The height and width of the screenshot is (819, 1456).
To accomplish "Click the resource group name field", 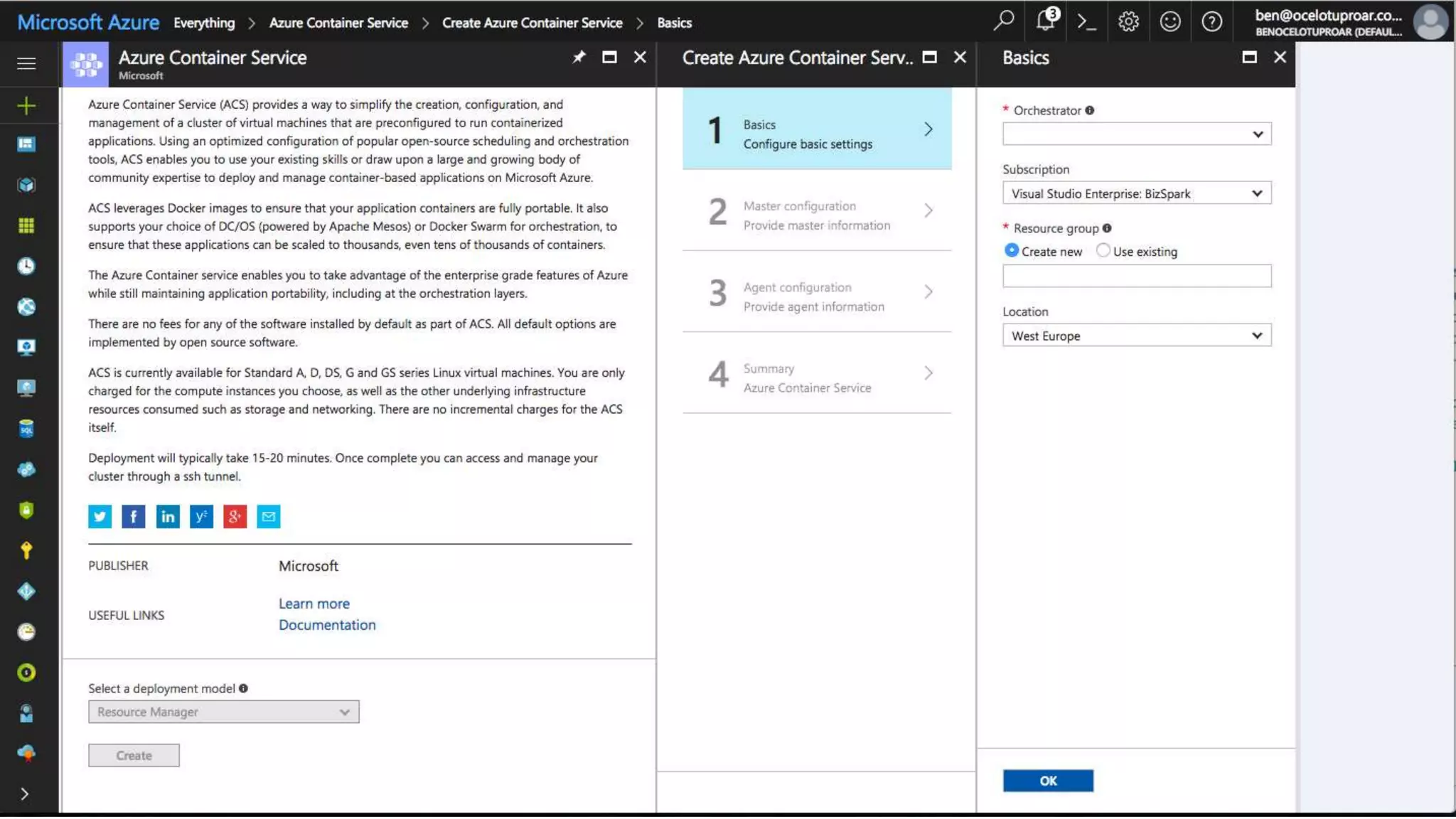I will pos(1136,276).
